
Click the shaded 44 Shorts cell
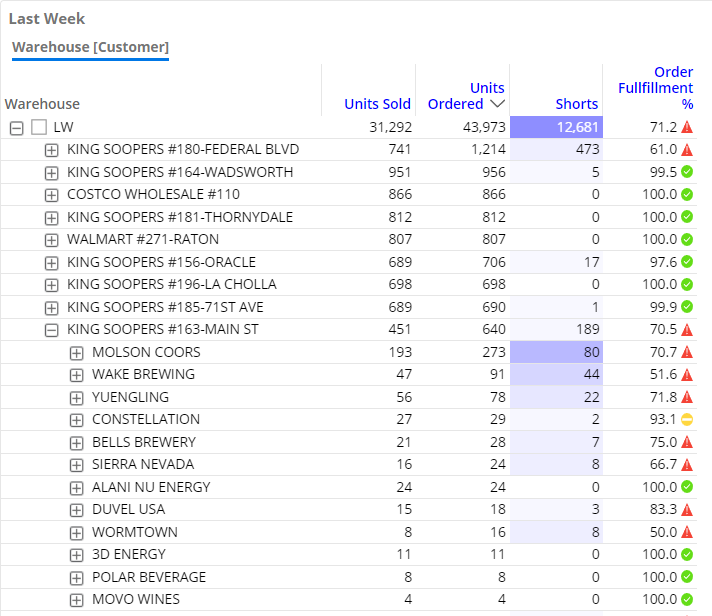coord(556,375)
